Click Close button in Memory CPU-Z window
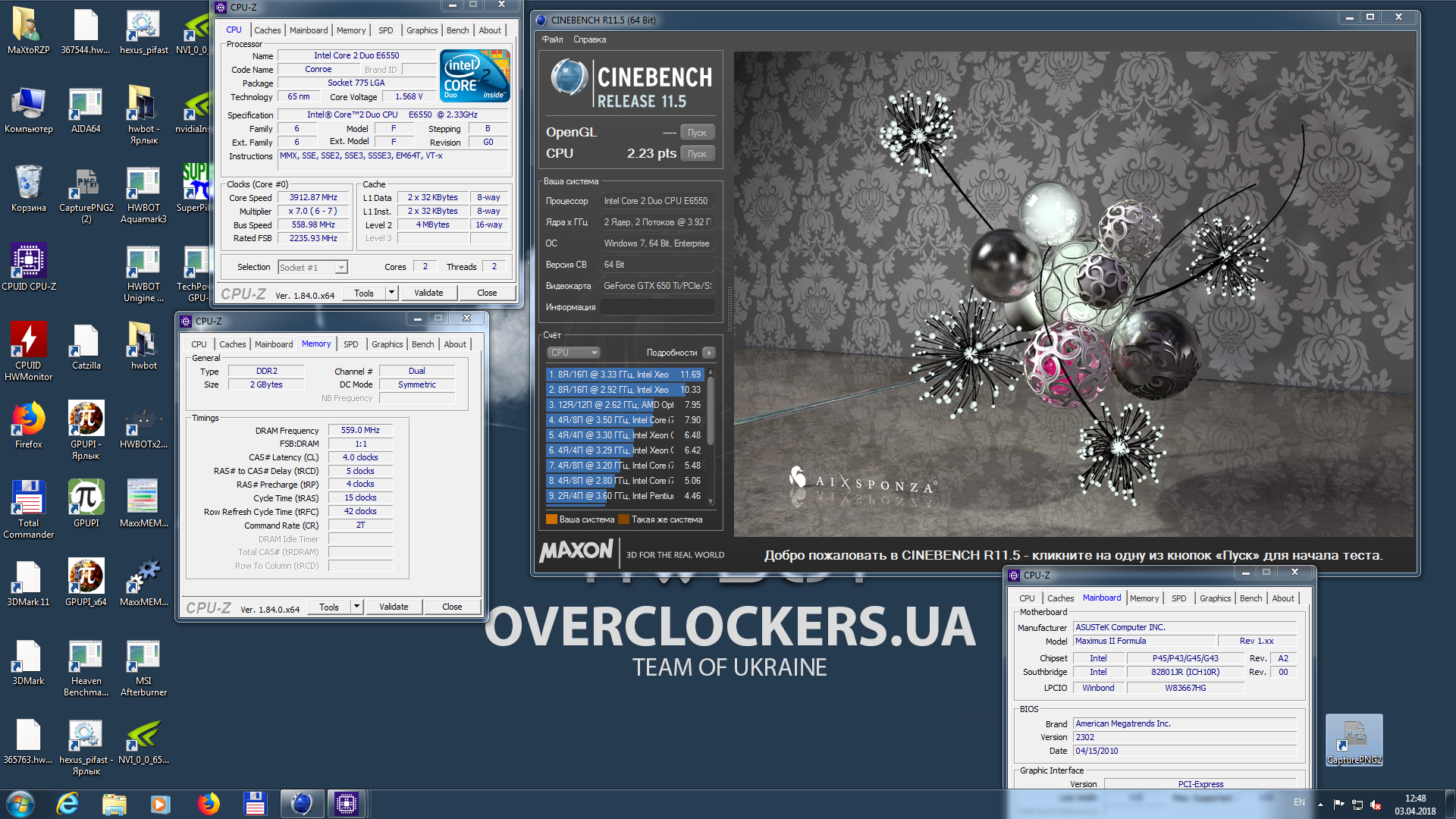 452,607
